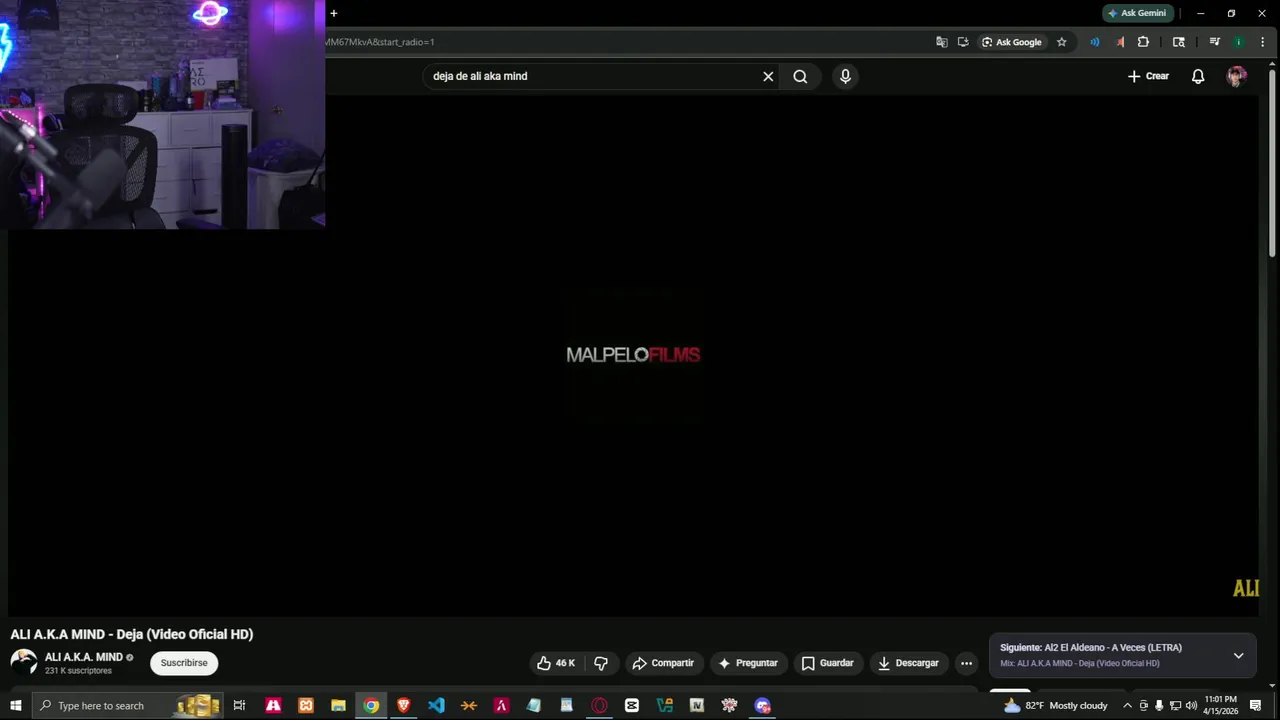
Task: Open the ALI A.K.A. MIND channel name
Action: 83,657
